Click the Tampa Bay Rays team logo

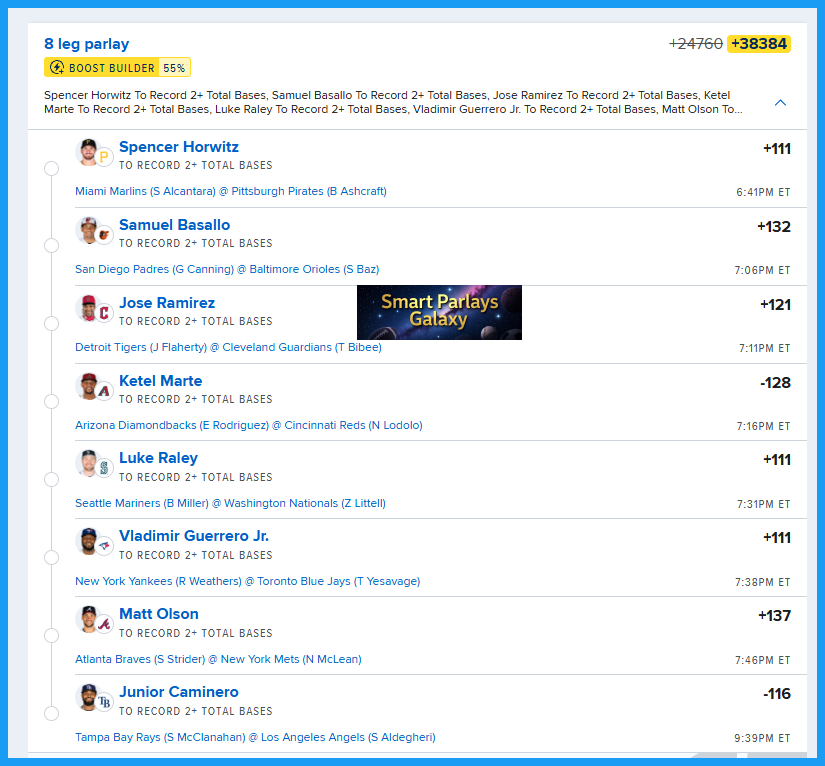tap(104, 701)
